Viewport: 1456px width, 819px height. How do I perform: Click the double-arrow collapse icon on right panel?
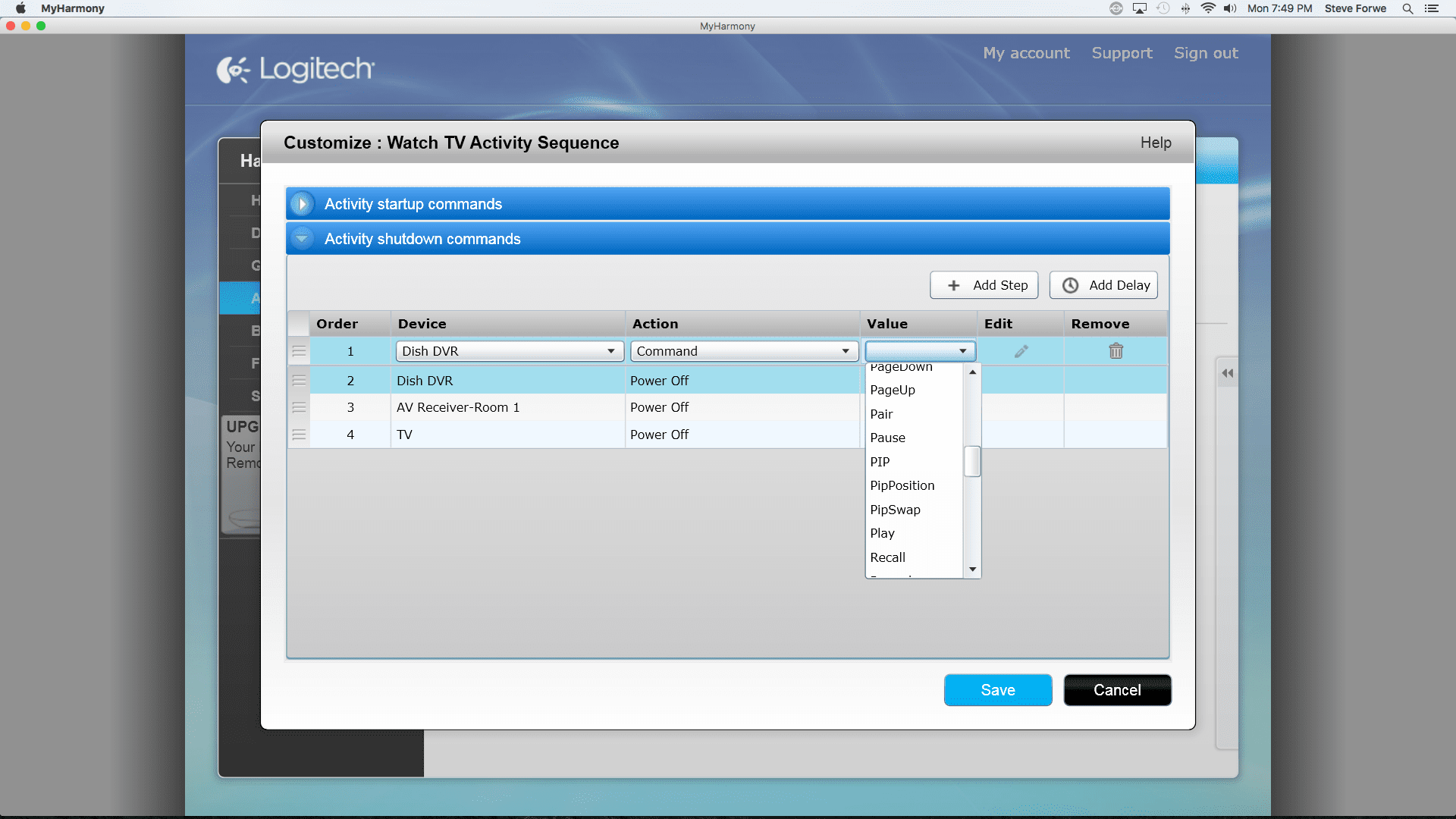(1227, 373)
